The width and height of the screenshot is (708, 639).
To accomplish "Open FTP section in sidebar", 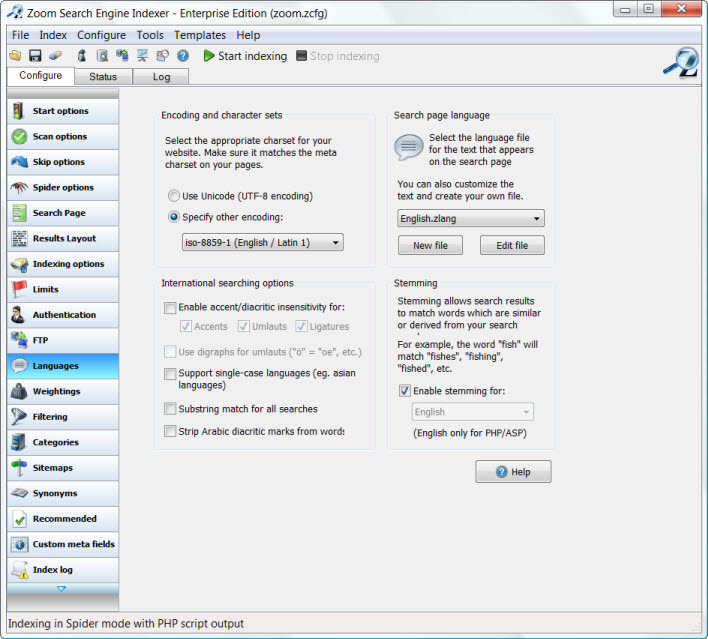I will pyautogui.click(x=63, y=340).
